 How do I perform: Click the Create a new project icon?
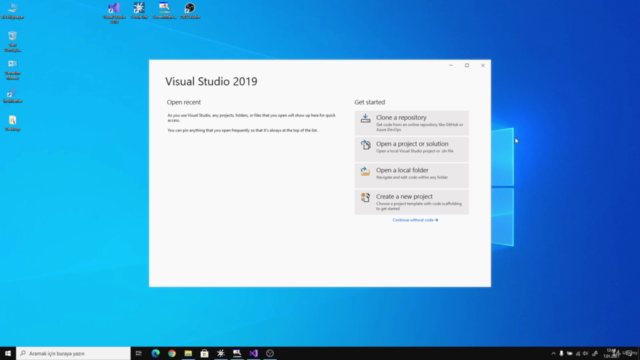(x=365, y=198)
